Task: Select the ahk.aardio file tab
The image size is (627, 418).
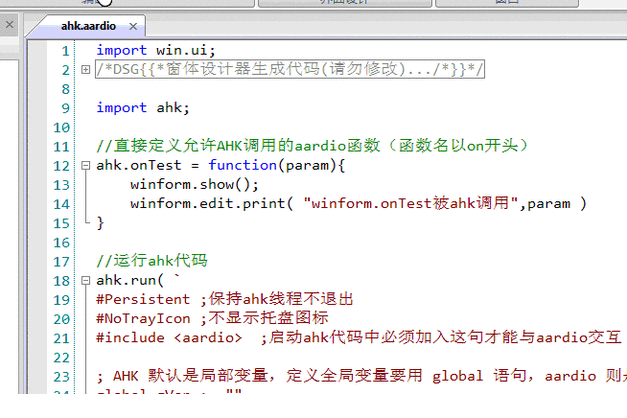Action: pyautogui.click(x=88, y=26)
